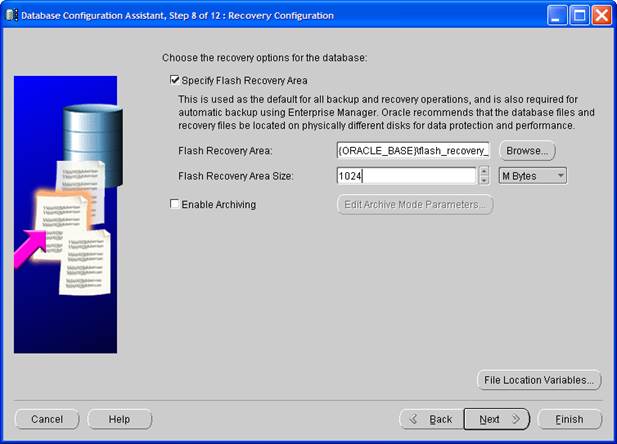Browse for Flash Recovery Area location
The image size is (617, 444).
[x=527, y=151]
